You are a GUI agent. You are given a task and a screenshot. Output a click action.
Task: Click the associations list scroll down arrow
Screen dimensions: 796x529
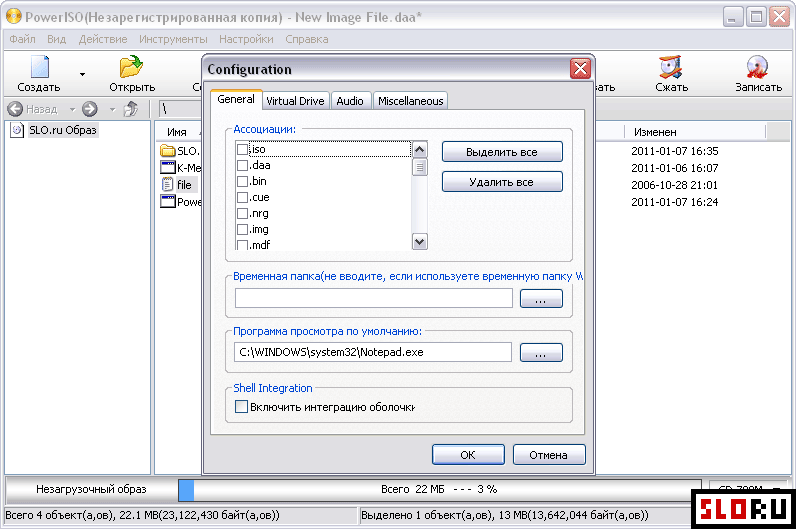(x=419, y=242)
